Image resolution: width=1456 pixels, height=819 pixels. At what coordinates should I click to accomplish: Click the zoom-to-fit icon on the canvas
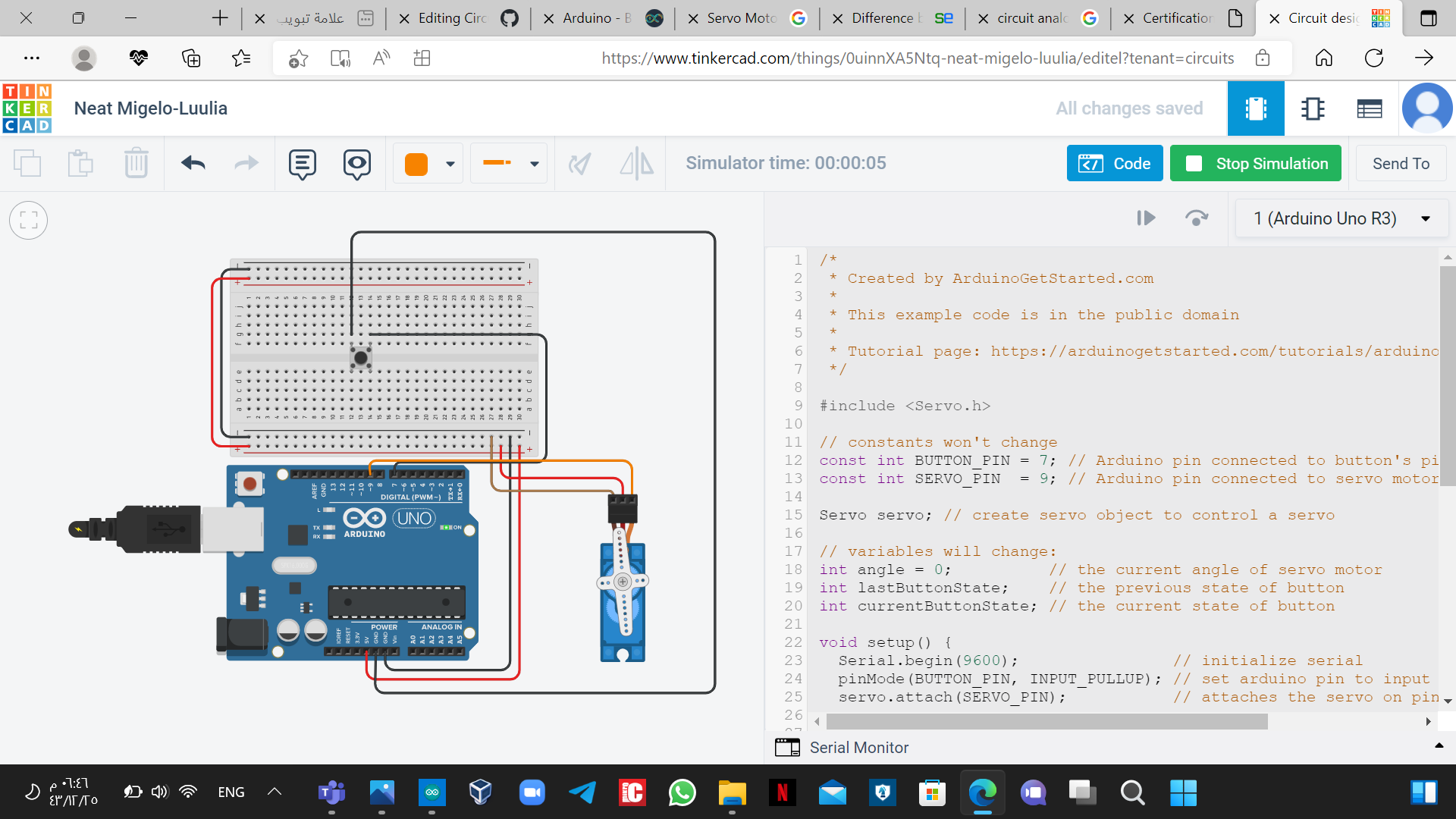(28, 220)
